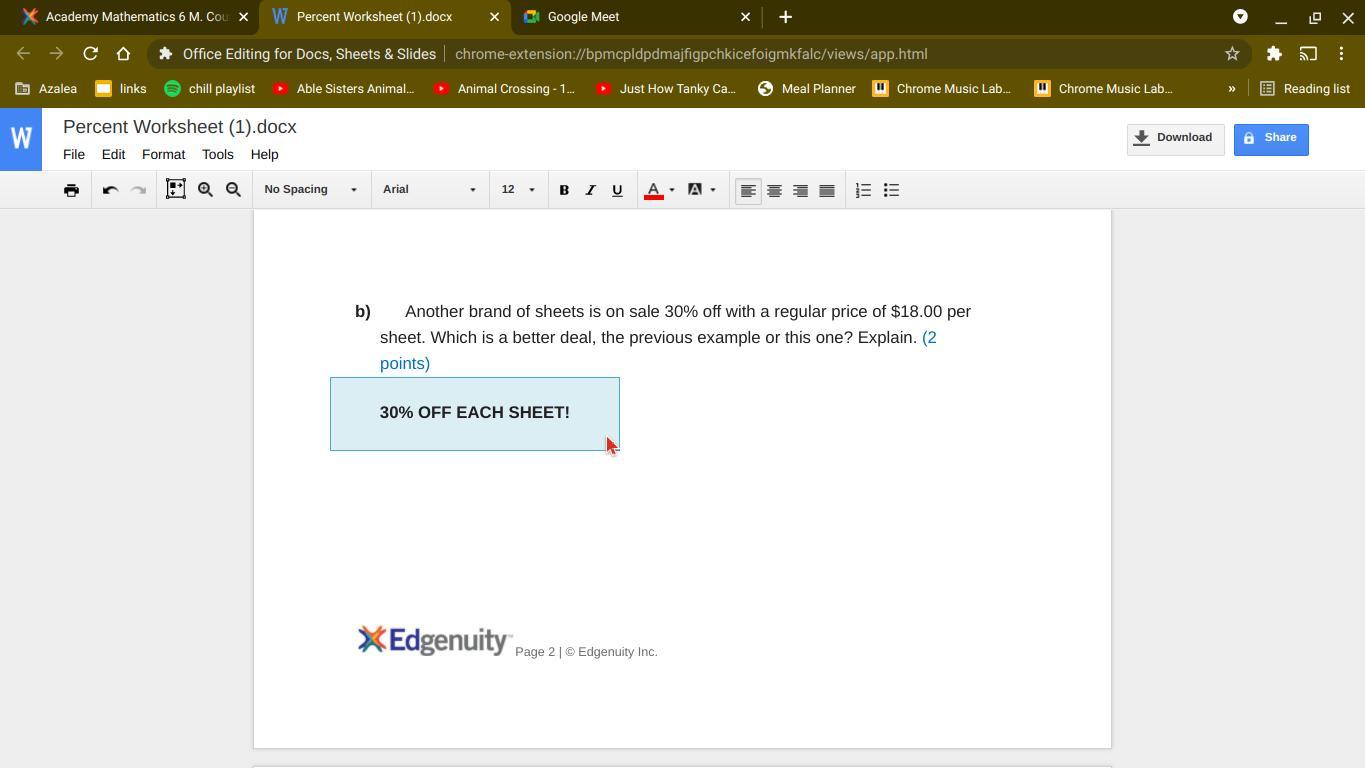Viewport: 1365px width, 768px height.
Task: Click the (2 points) text in question b
Action: pyautogui.click(x=658, y=350)
